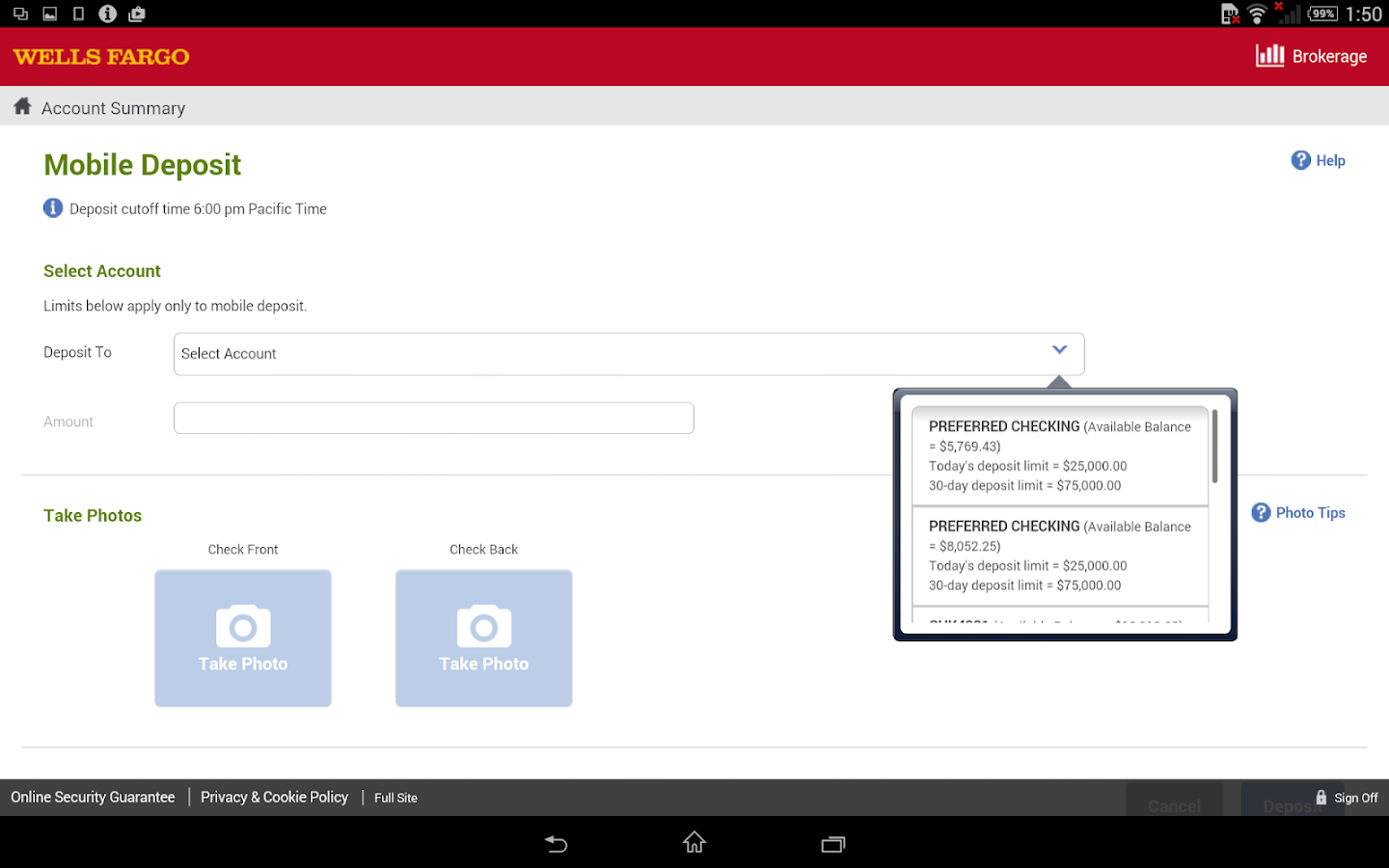The width and height of the screenshot is (1389, 868).
Task: Open Brokerage from the chart icon
Action: (x=1269, y=56)
